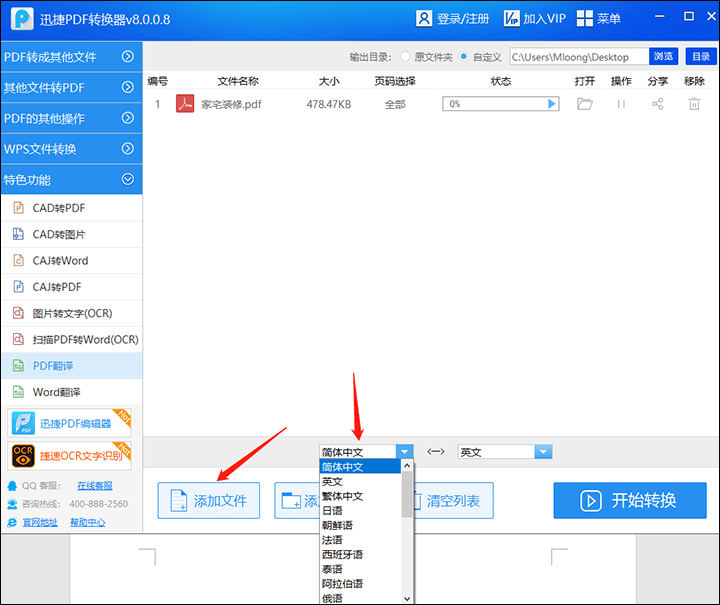
Task: Choose 简体中文 from language list
Action: pos(360,467)
